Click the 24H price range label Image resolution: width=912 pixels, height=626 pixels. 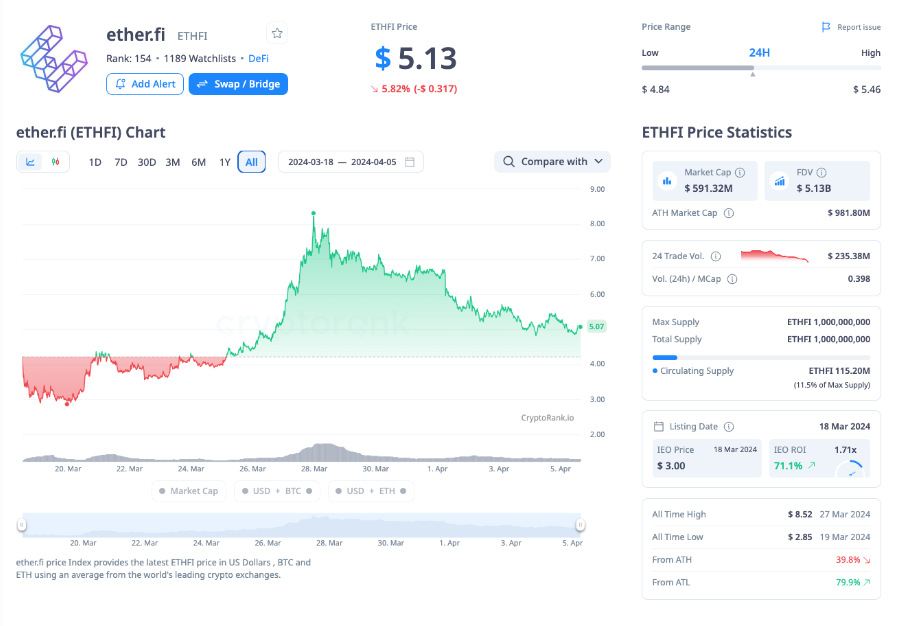(x=759, y=52)
